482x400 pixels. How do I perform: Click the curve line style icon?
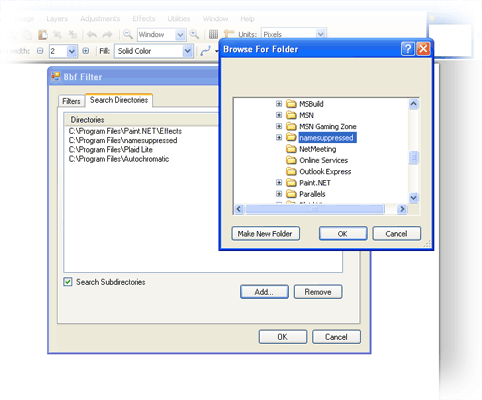(x=205, y=51)
